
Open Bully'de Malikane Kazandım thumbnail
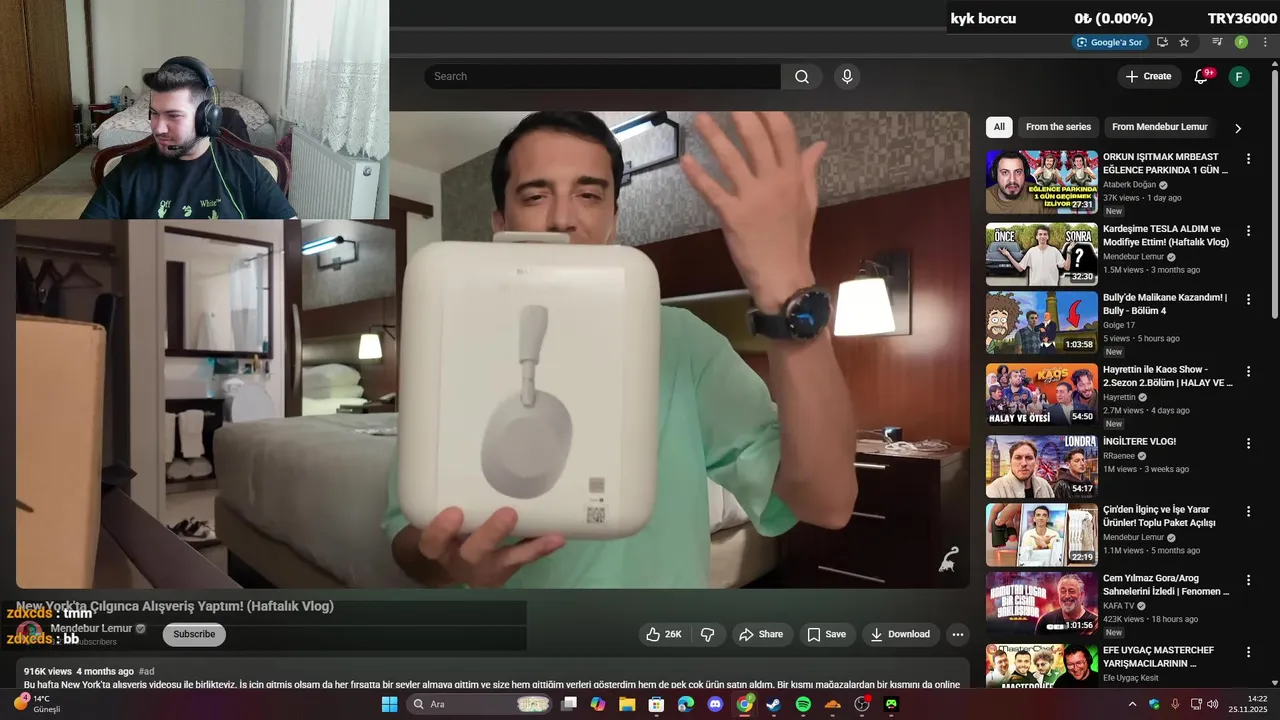tap(1042, 323)
